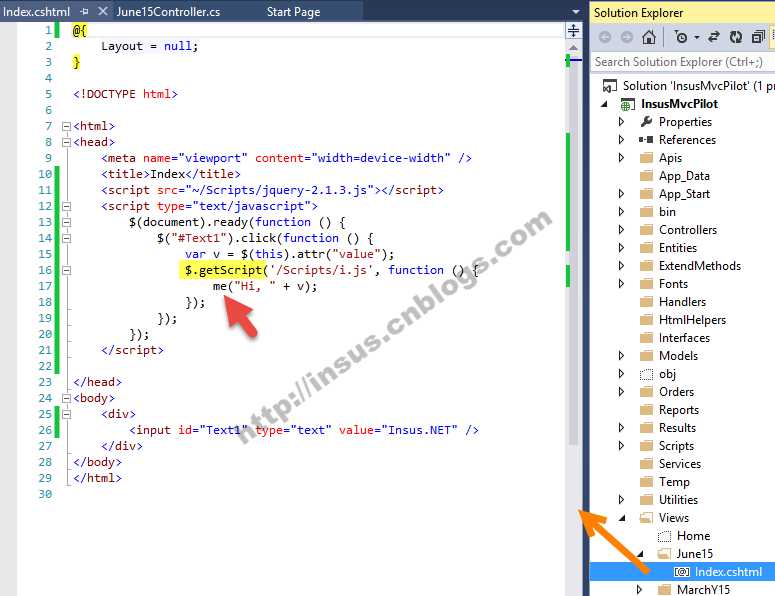The width and height of the screenshot is (775, 596).
Task: Collapse the div tag outline
Action: tap(66, 414)
